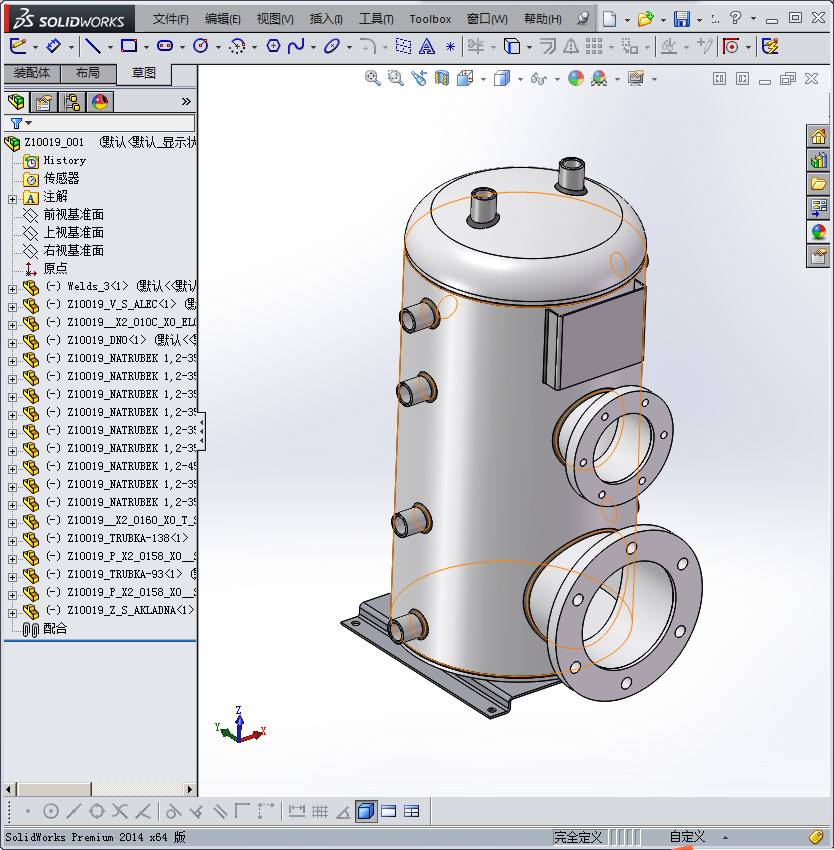This screenshot has height=850, width=834.
Task: Open the PropertyManager tab icon
Action: pyautogui.click(x=43, y=101)
